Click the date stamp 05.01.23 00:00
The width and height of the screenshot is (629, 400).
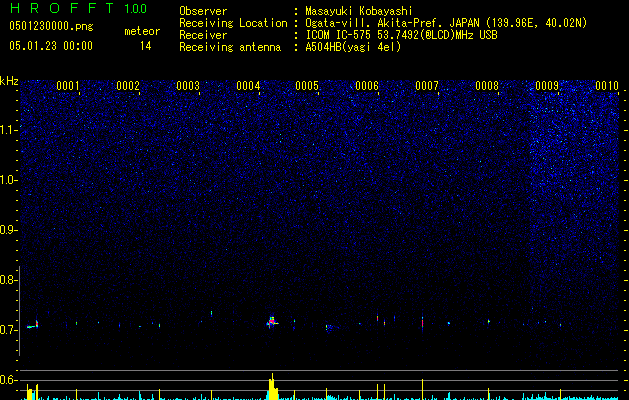click(51, 46)
